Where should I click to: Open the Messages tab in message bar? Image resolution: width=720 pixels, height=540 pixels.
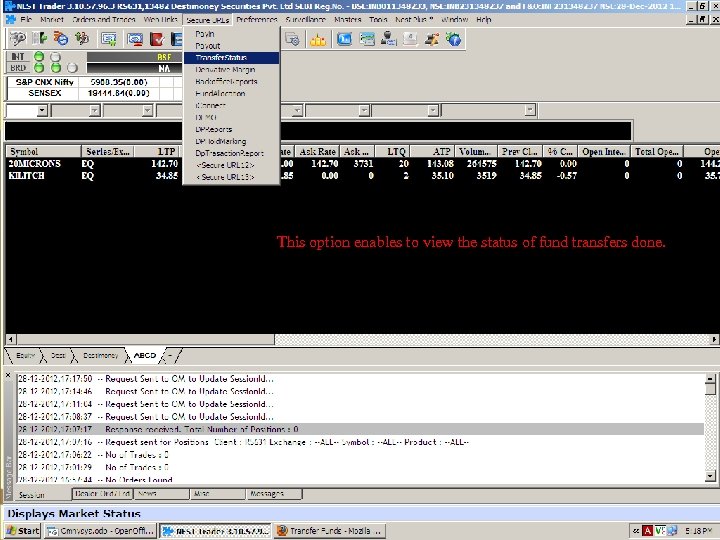coord(274,494)
